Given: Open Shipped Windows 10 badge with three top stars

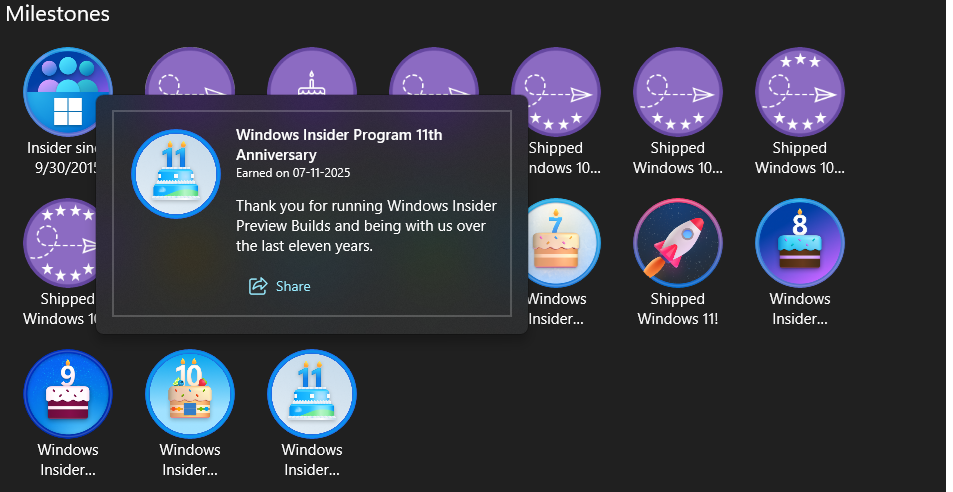Looking at the screenshot, I should click(800, 92).
